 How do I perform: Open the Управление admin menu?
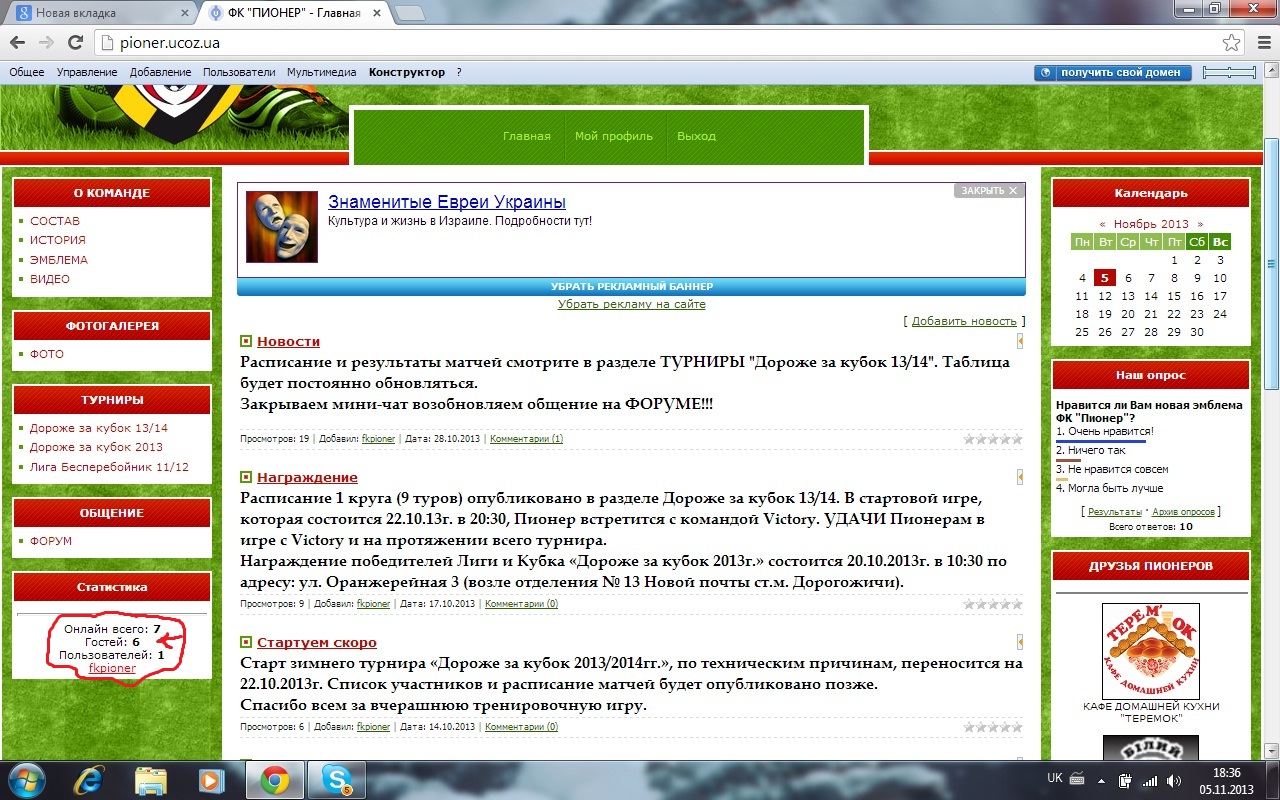click(x=87, y=72)
